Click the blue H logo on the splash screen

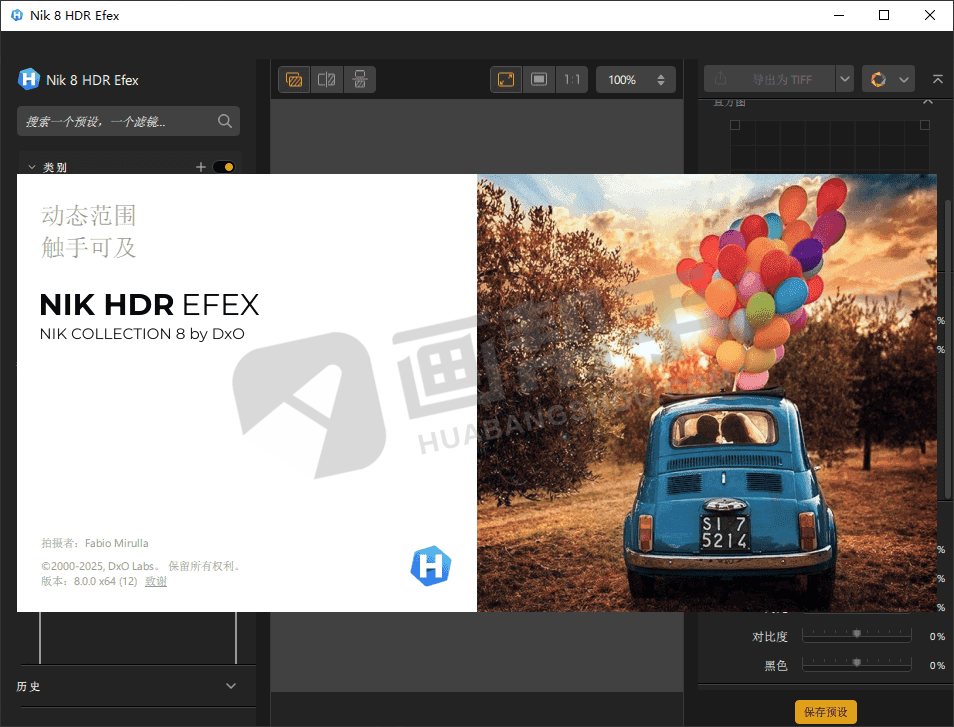click(431, 566)
